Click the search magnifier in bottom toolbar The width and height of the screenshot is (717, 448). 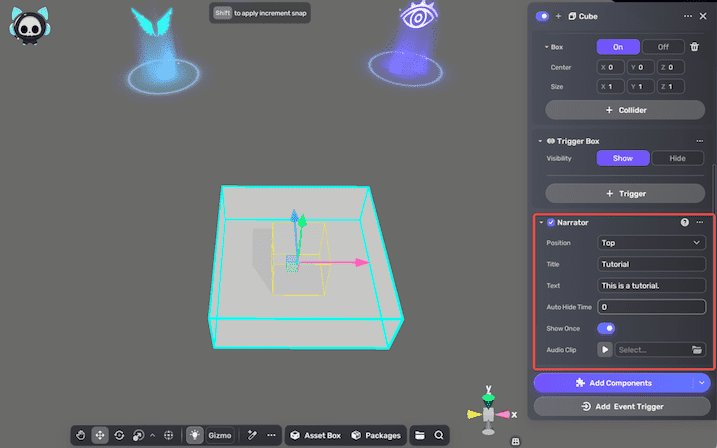pyautogui.click(x=439, y=436)
